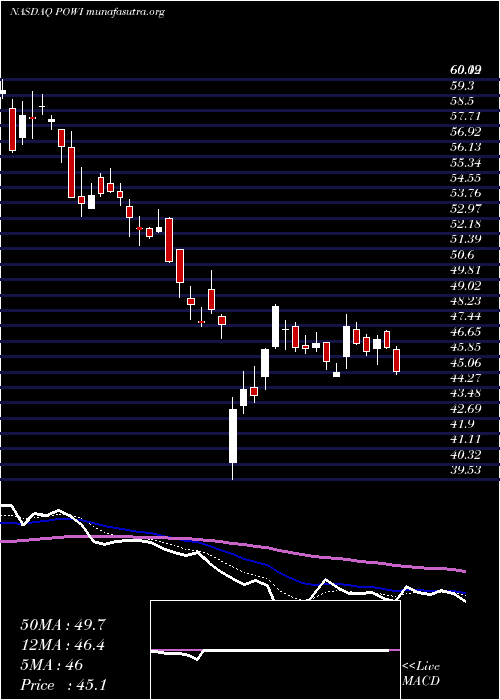Select the 49.02 price axis label

tap(465, 286)
